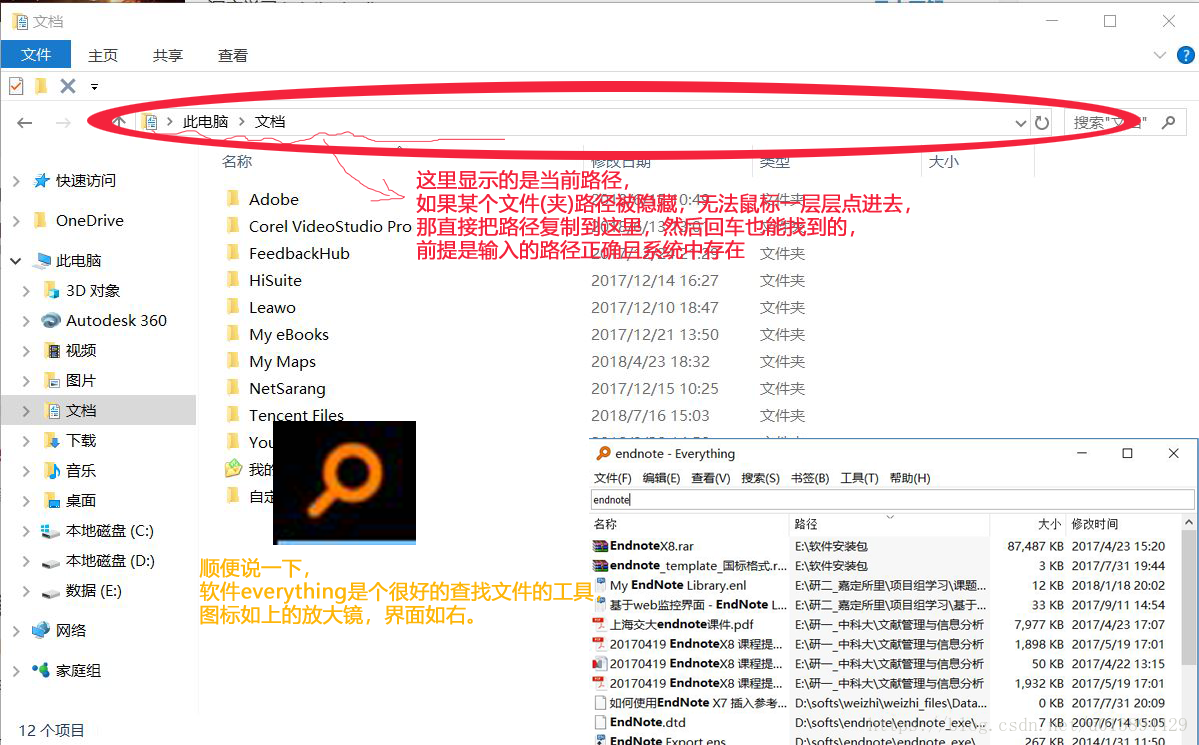Expand 图片 tree node
Image resolution: width=1199 pixels, height=745 pixels.
26,380
